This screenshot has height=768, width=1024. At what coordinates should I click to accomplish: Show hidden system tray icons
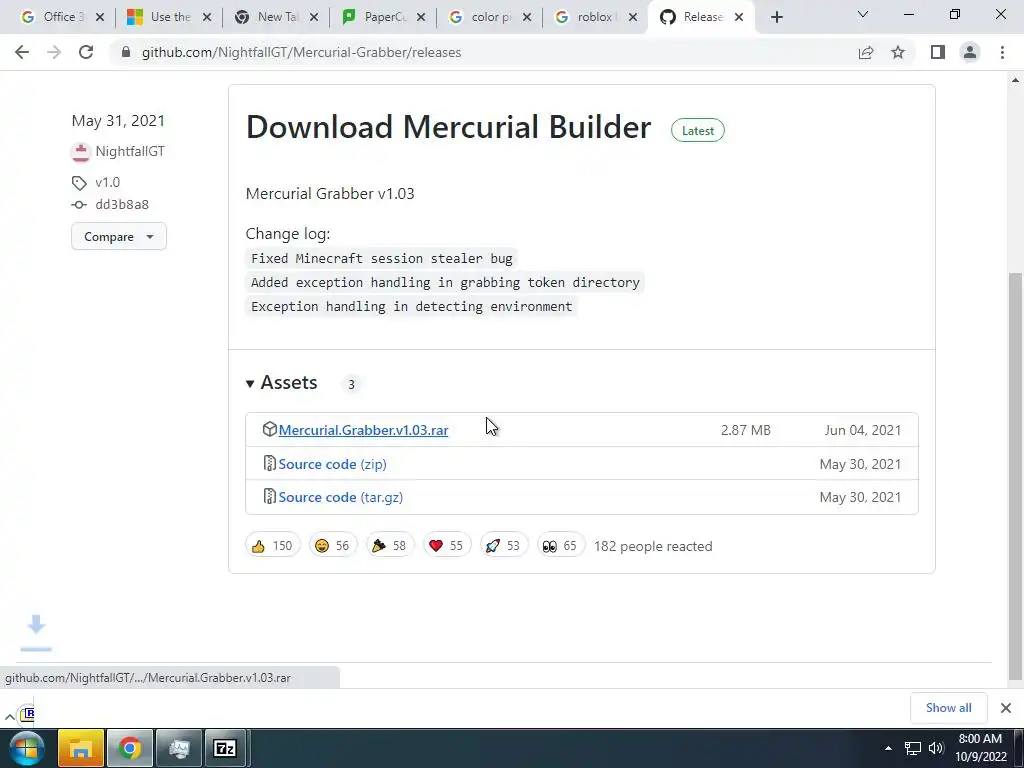pyautogui.click(x=888, y=748)
